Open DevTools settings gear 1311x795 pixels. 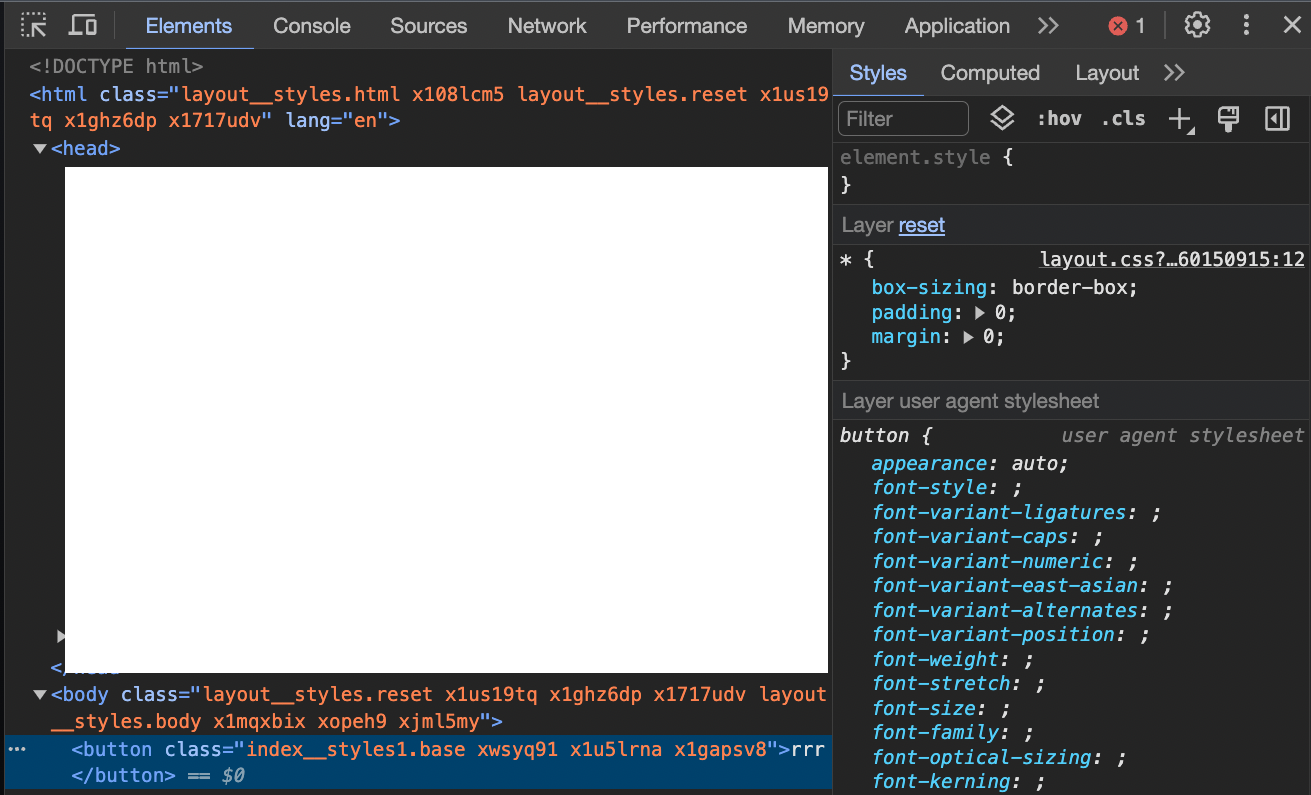pyautogui.click(x=1198, y=25)
